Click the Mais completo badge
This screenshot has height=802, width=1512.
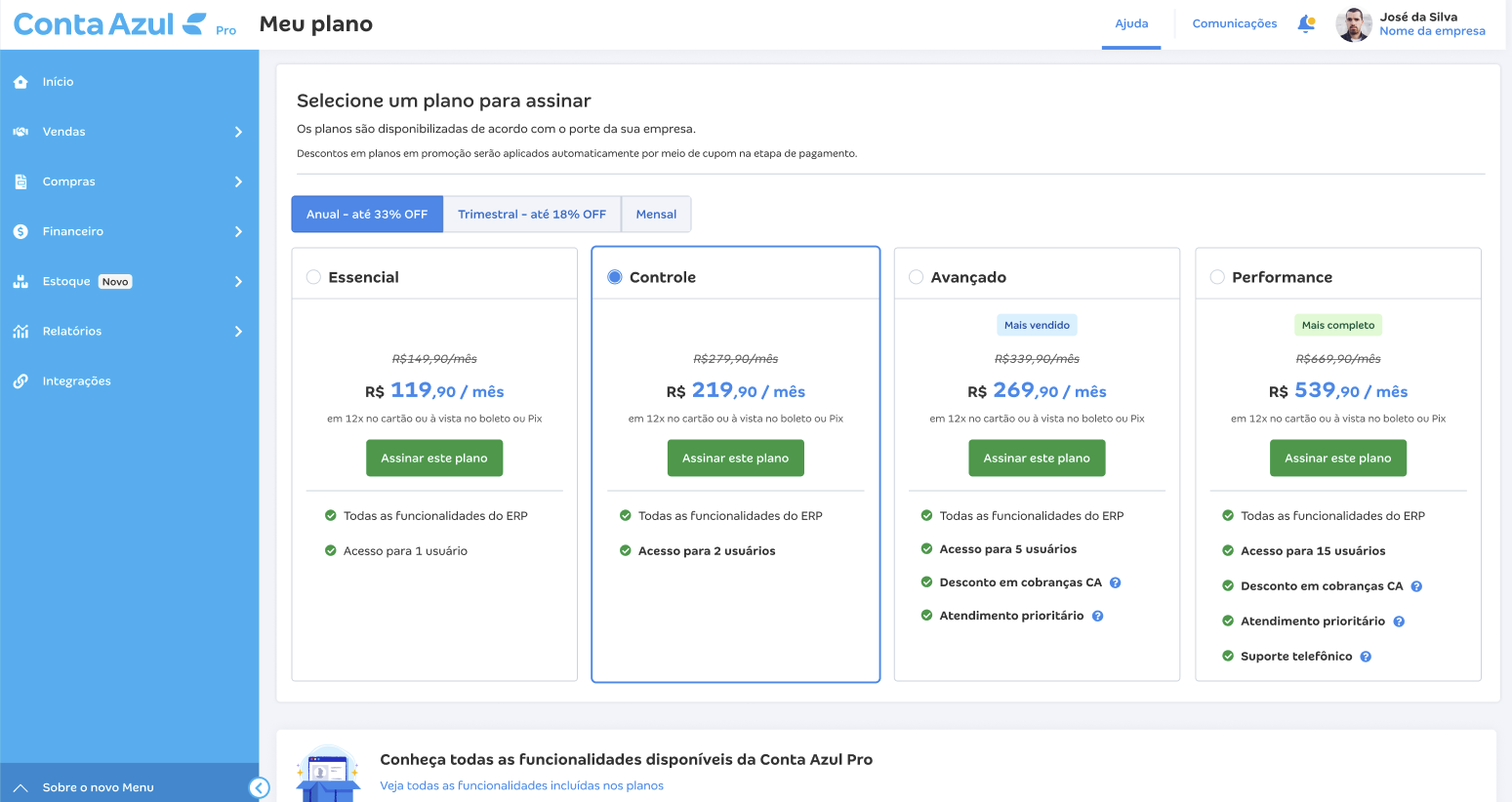[1338, 325]
